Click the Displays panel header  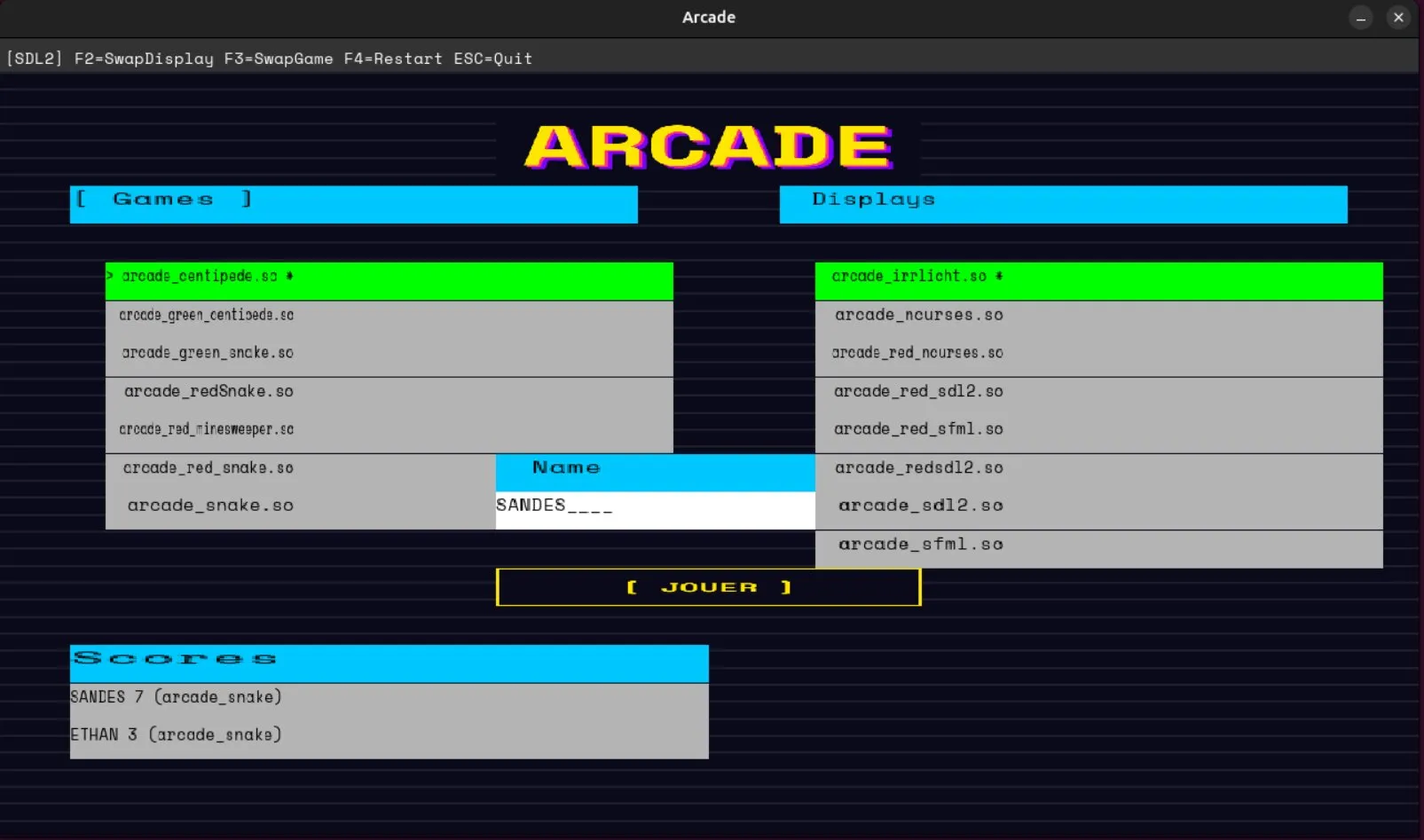pyautogui.click(x=1063, y=204)
